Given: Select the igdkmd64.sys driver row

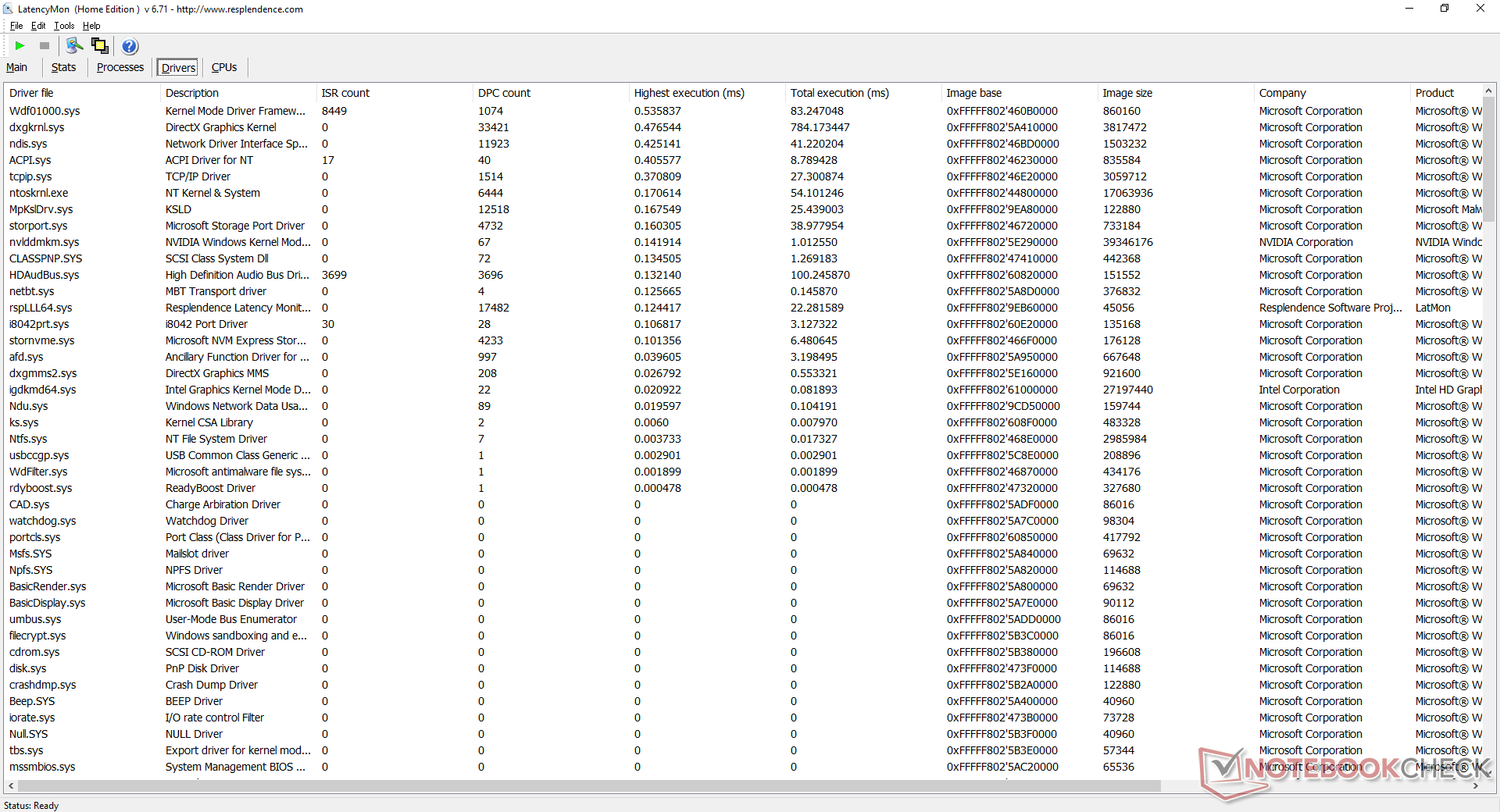Looking at the screenshot, I should coord(743,390).
